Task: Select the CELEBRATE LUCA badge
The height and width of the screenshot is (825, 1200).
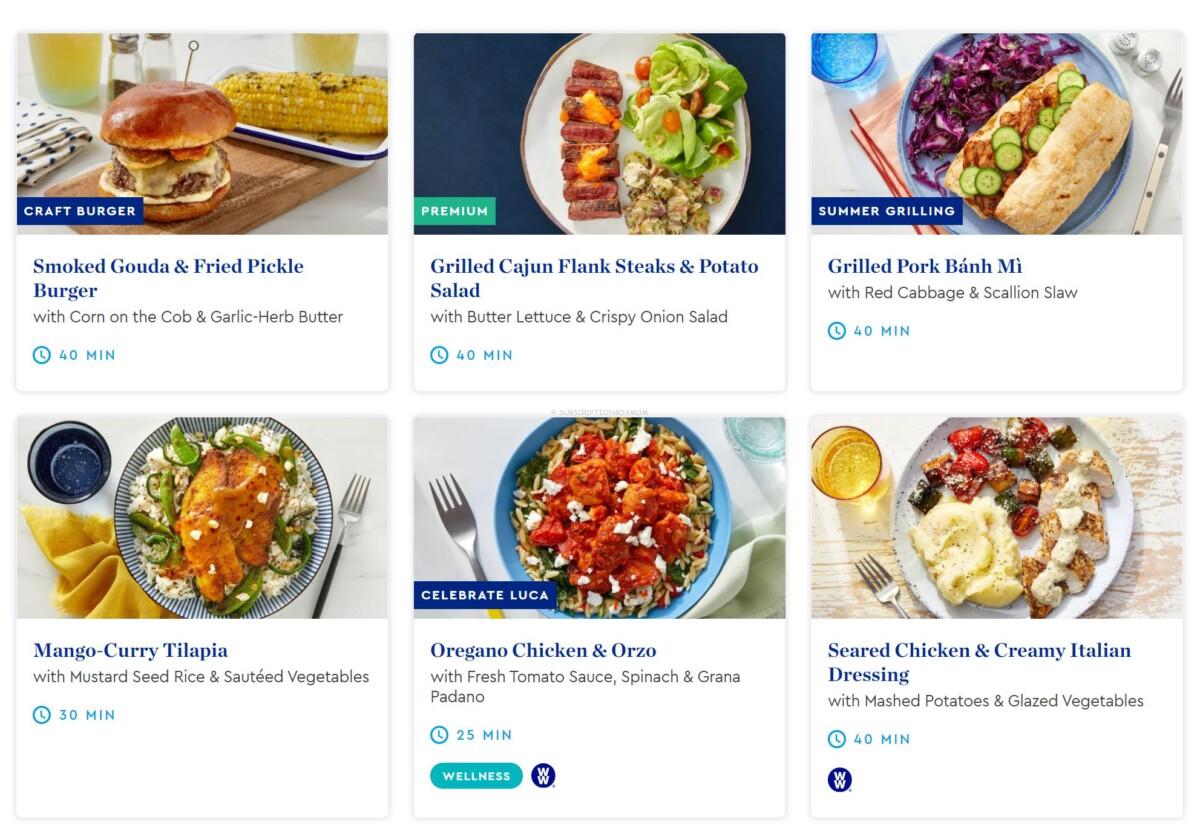Action: [486, 594]
